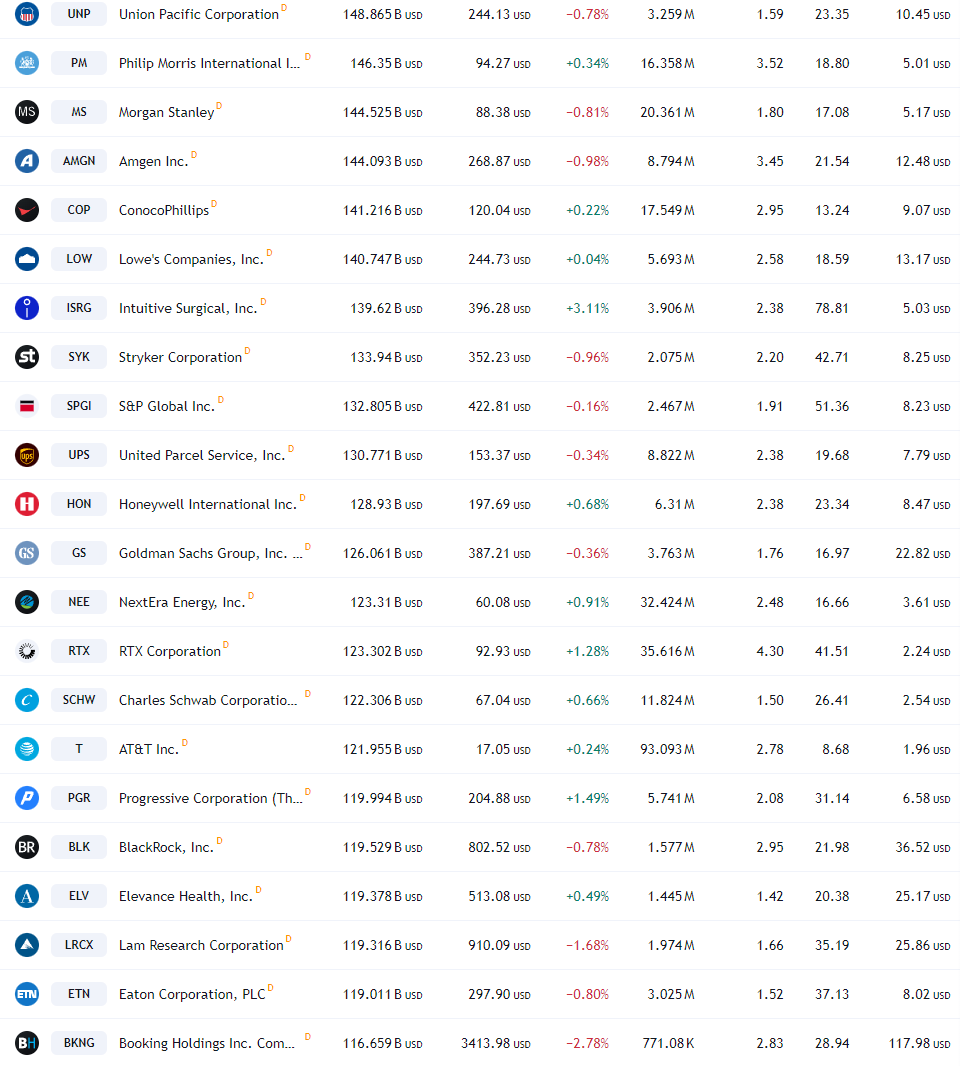
Task: Click the Lam Research logo icon
Action: pos(27,944)
